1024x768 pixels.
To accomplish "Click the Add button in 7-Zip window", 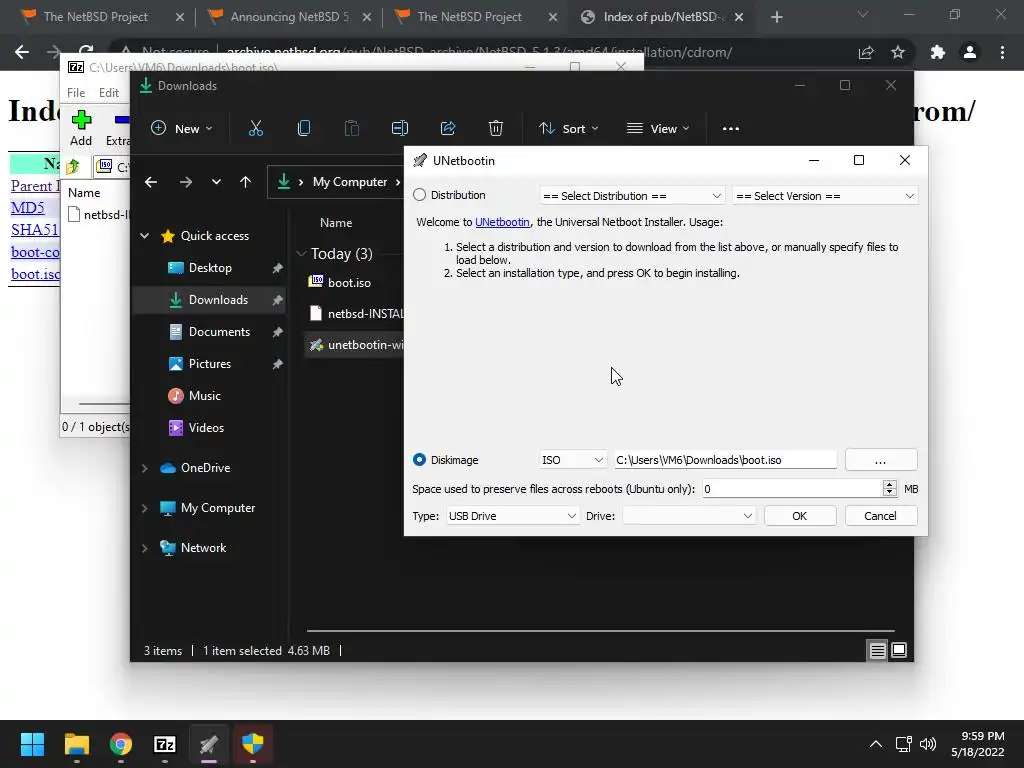I will tap(81, 129).
